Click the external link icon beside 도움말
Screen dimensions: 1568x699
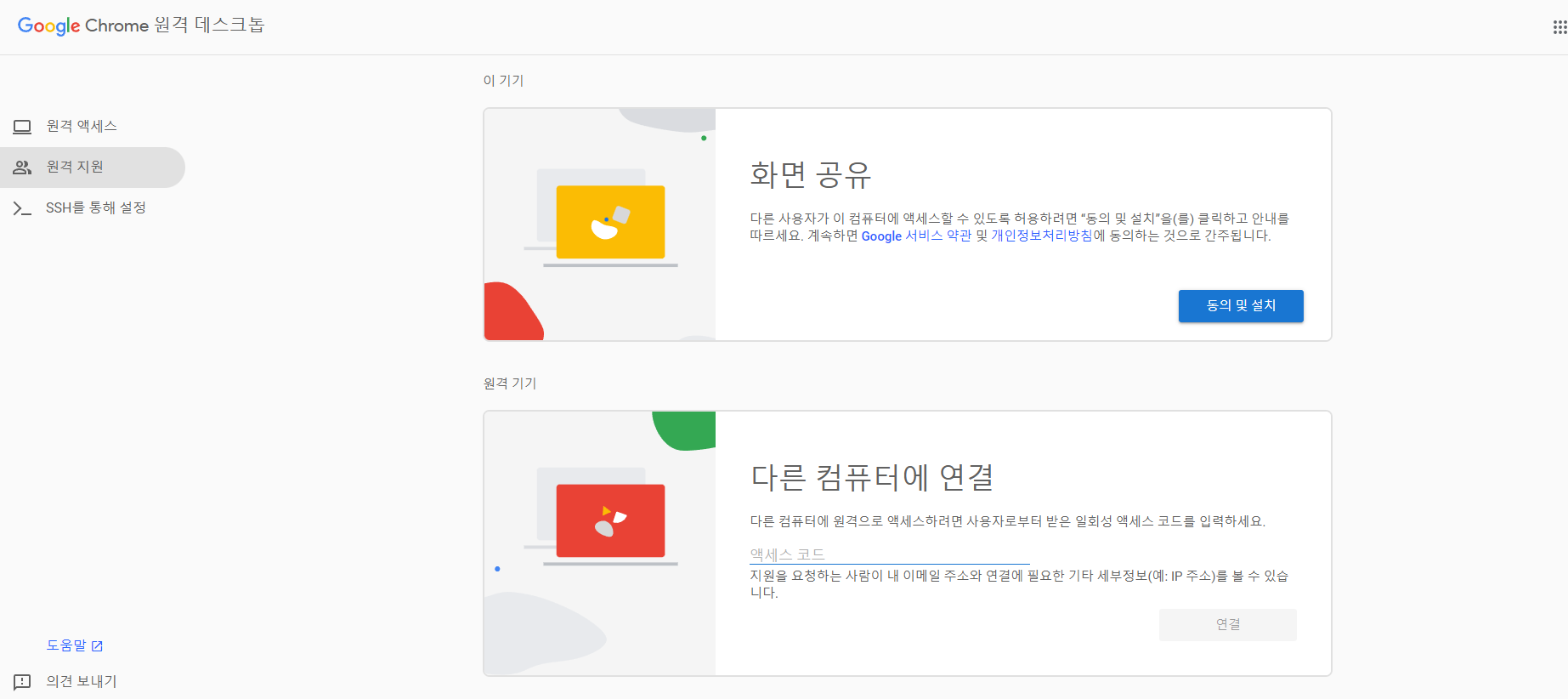[97, 646]
